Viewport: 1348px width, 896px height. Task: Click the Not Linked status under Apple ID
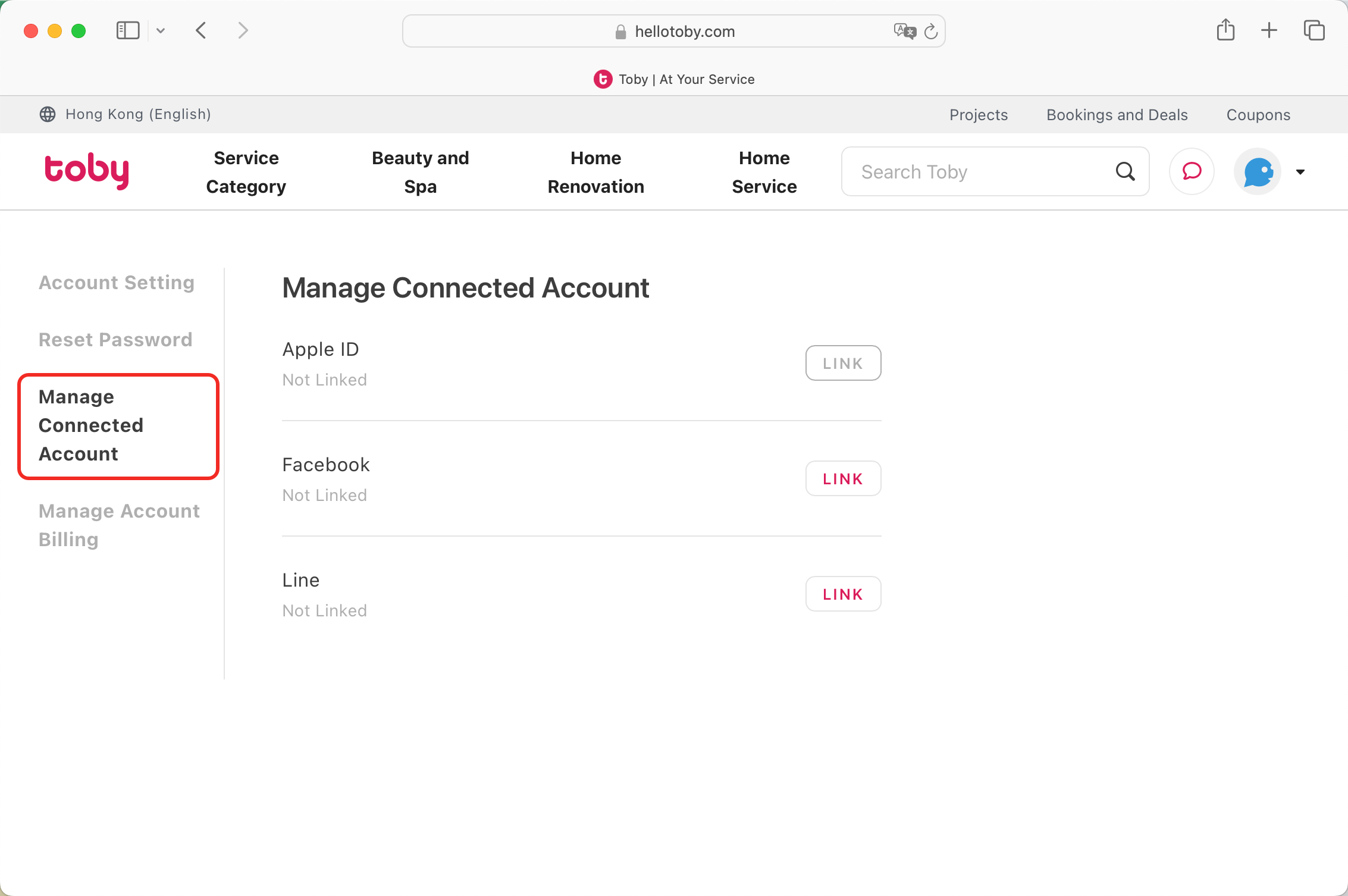coord(325,380)
